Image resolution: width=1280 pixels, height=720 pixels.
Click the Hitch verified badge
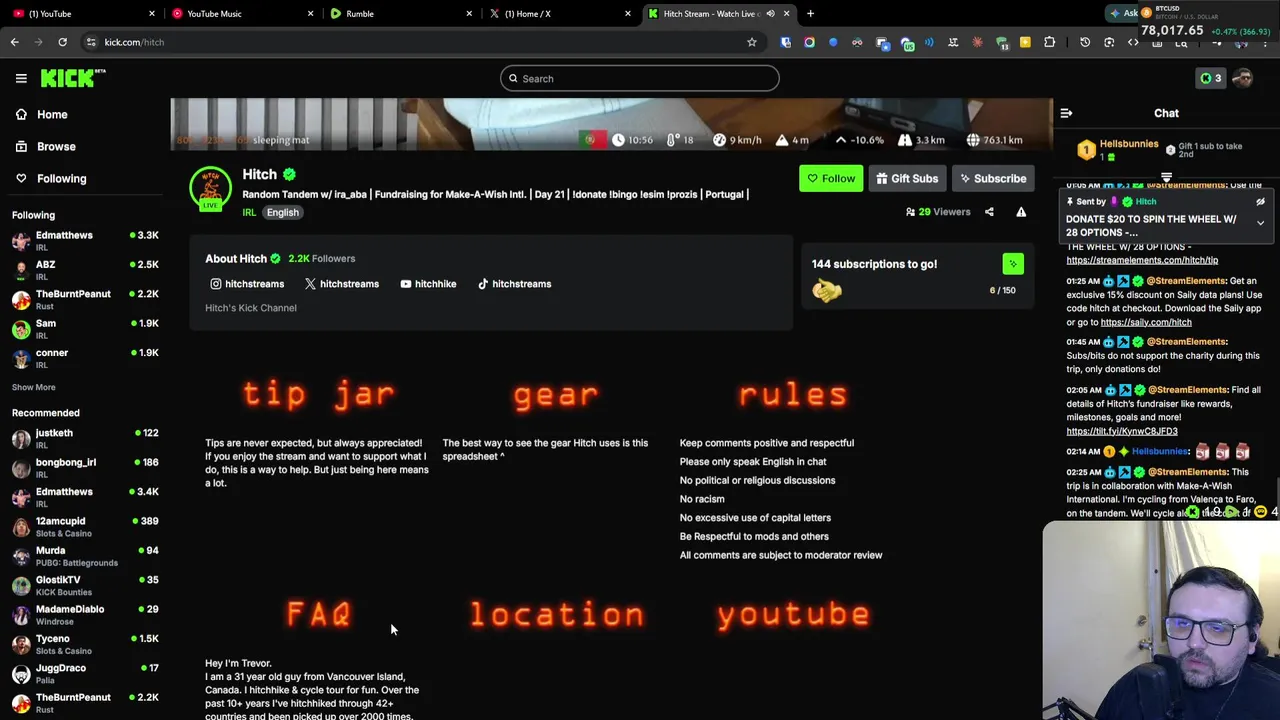289,175
